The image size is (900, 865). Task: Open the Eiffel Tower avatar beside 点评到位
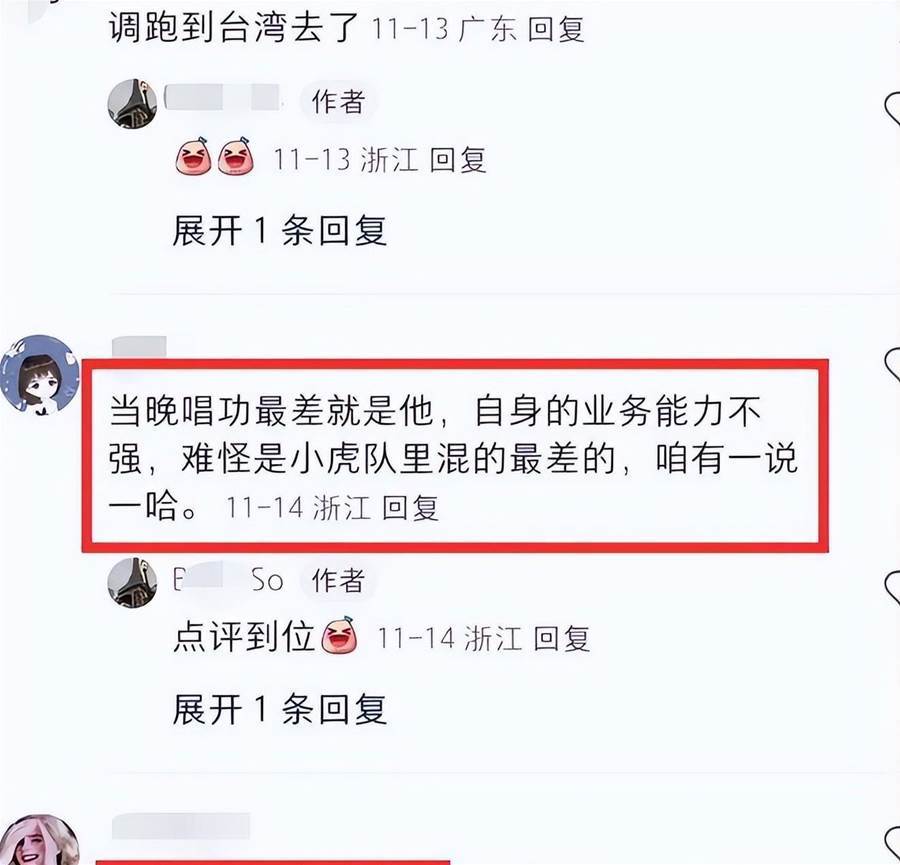[x=132, y=582]
